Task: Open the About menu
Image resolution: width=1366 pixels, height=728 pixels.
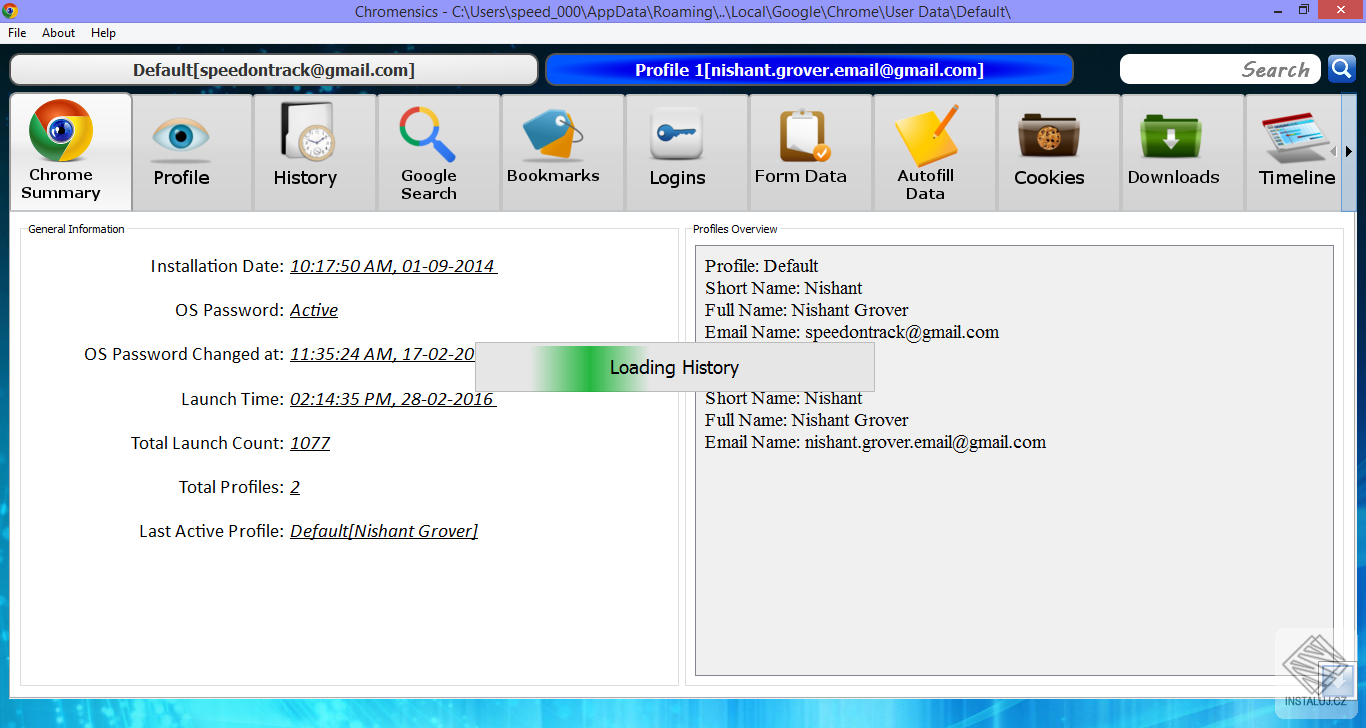Action: tap(59, 33)
